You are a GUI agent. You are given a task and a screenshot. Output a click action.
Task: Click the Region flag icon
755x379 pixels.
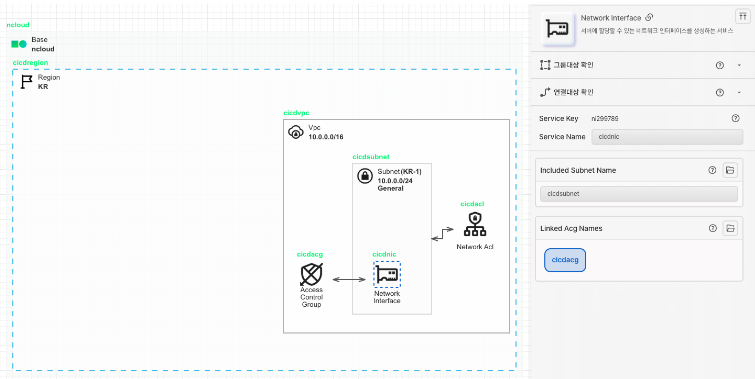point(26,81)
